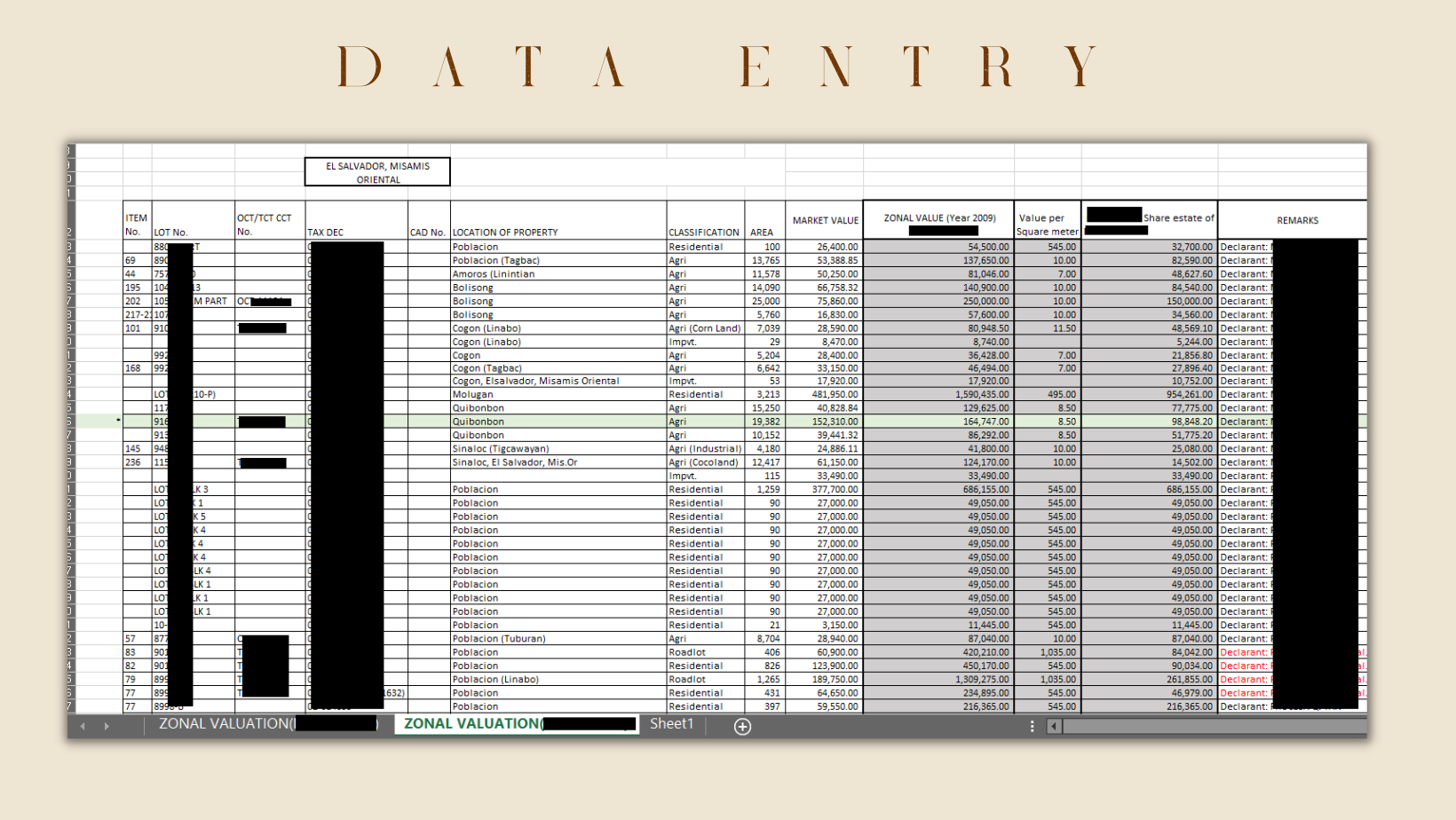The width and height of the screenshot is (1456, 820).
Task: Select the AREA header cell
Action: (x=764, y=220)
